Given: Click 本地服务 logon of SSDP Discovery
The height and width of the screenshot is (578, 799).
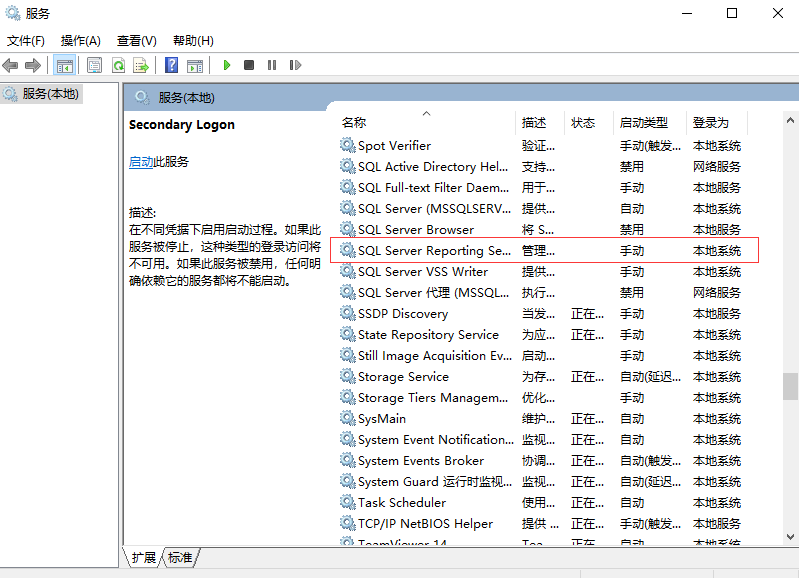Looking at the screenshot, I should coord(716,313).
